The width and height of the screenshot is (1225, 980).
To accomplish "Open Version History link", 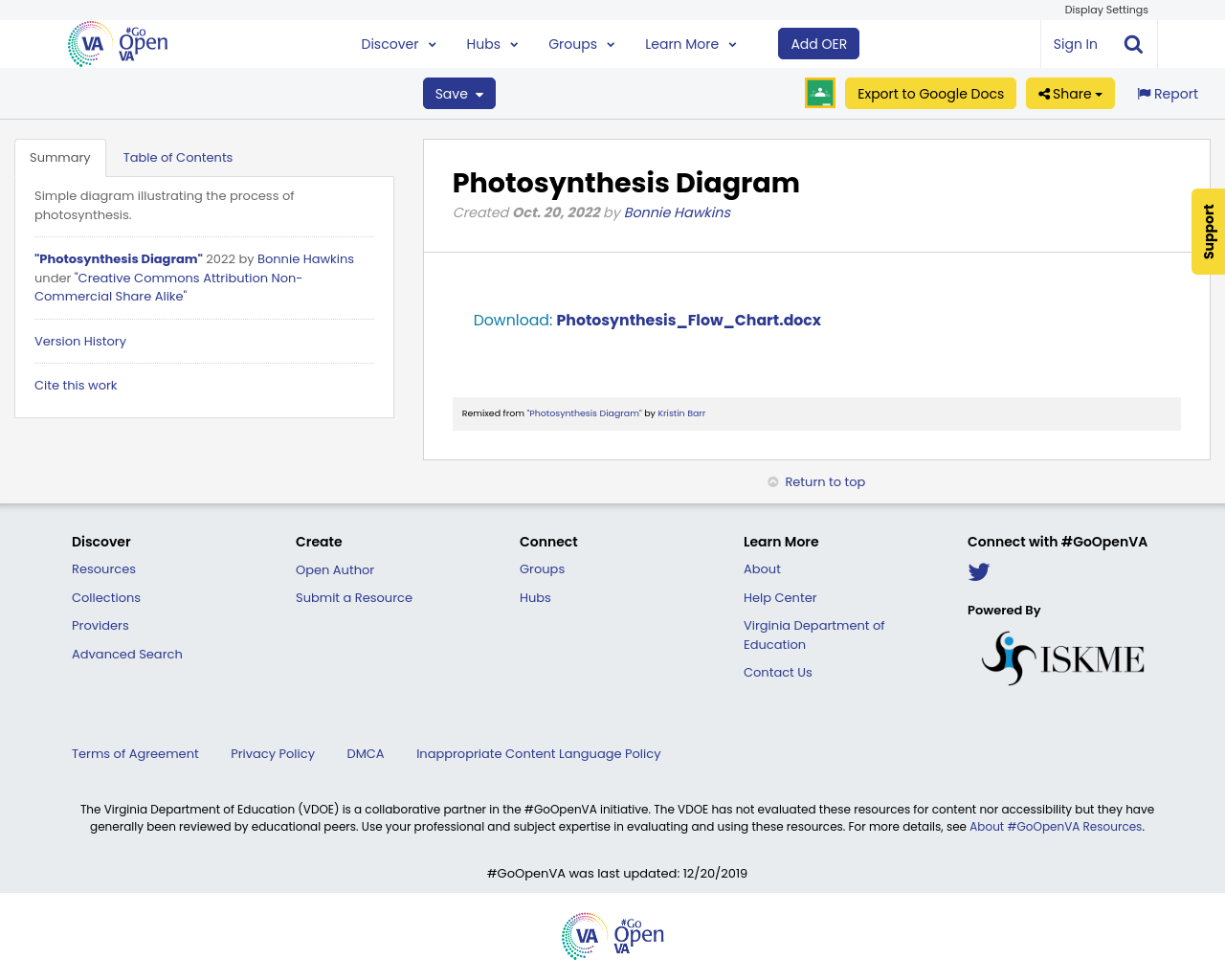I will click(79, 341).
